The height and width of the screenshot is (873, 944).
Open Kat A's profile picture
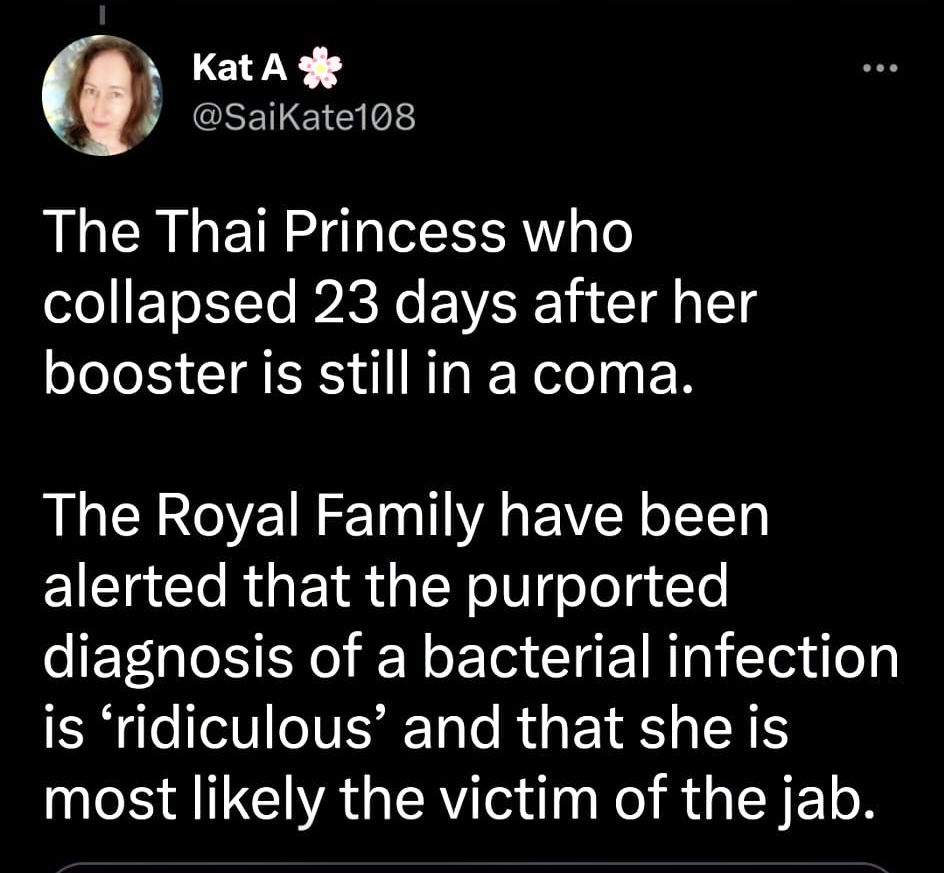click(102, 95)
